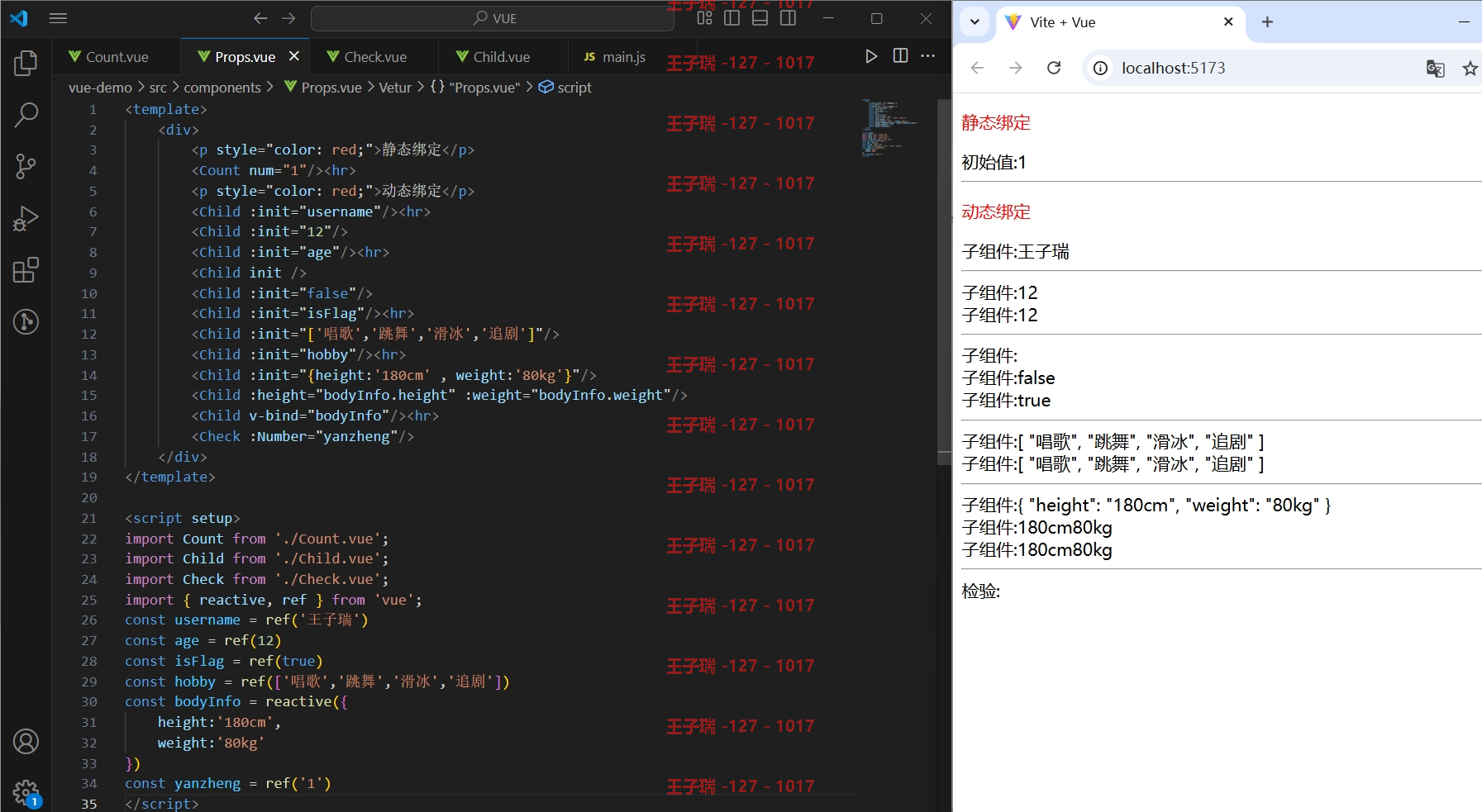Click the 静态绑定 heading text
This screenshot has height=812, width=1482.
[x=996, y=123]
